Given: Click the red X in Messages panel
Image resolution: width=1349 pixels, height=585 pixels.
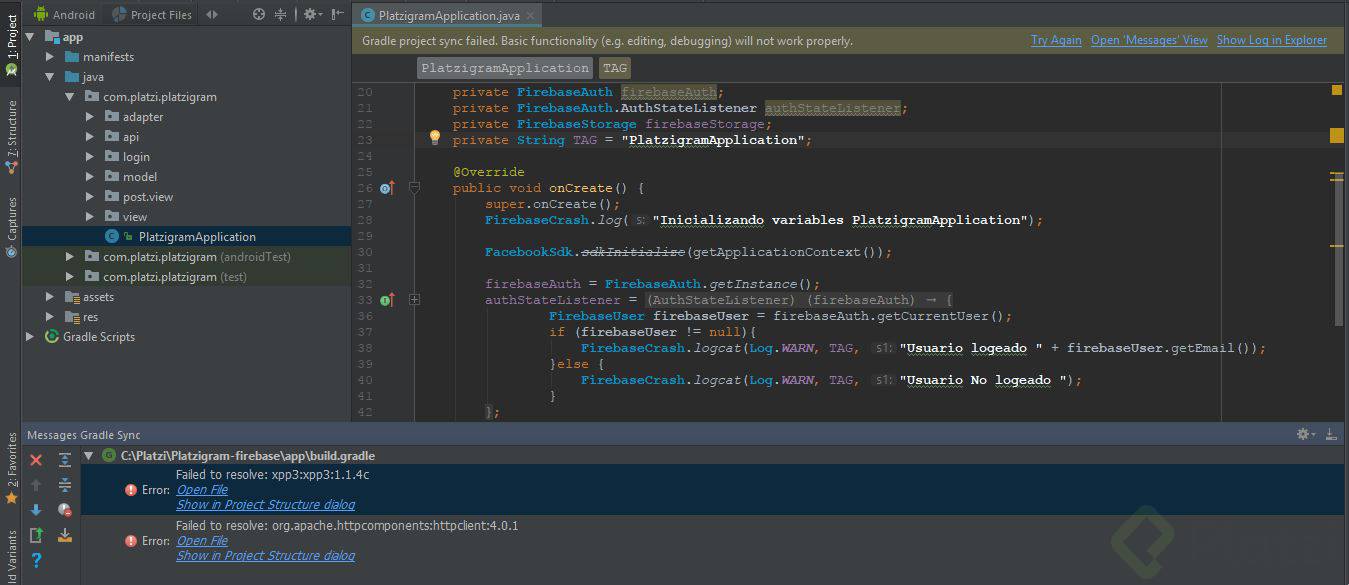Looking at the screenshot, I should click(x=36, y=460).
